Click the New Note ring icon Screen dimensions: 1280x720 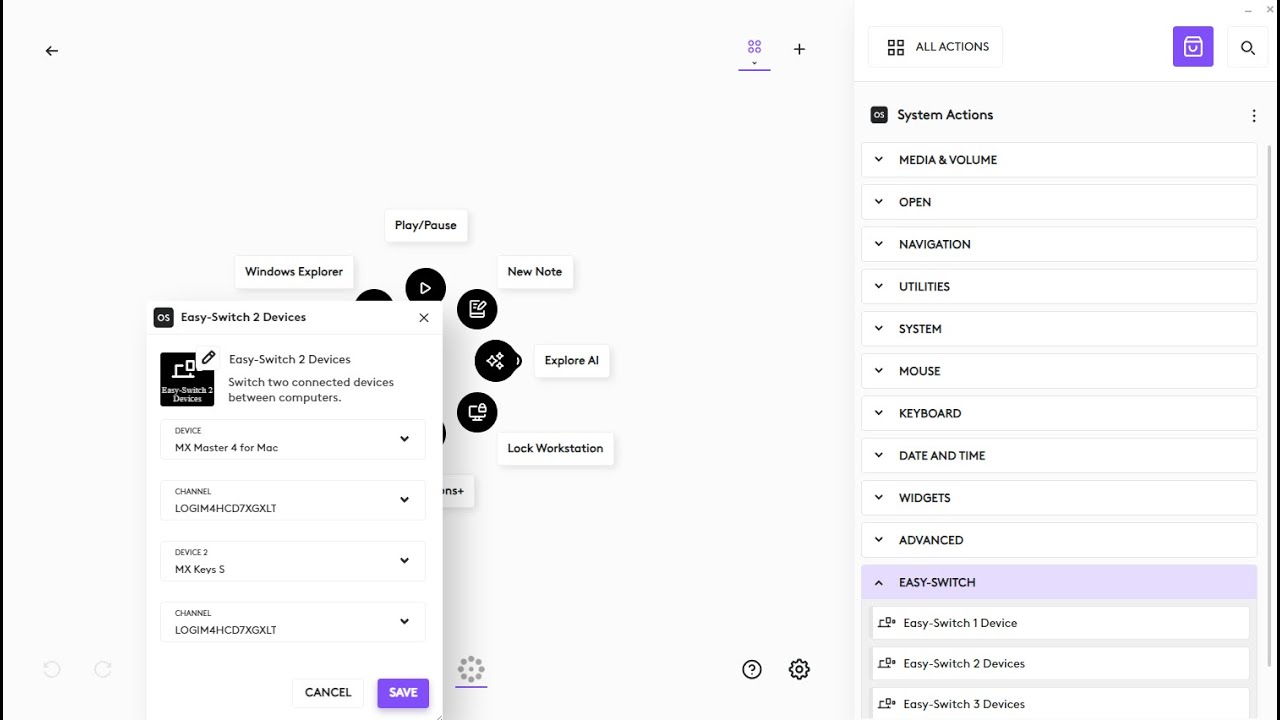pyautogui.click(x=477, y=309)
